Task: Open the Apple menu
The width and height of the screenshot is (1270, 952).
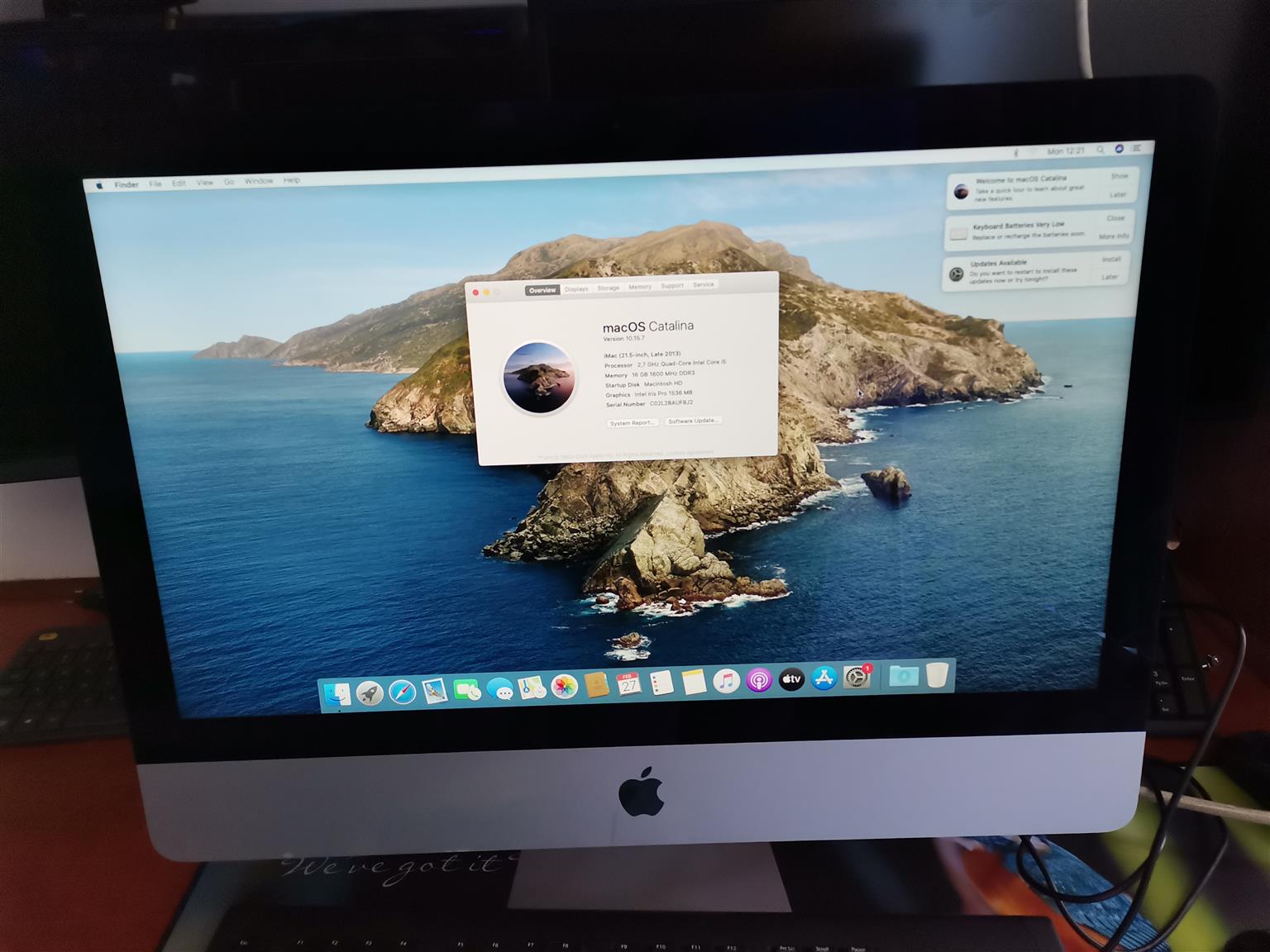Action: coord(99,185)
